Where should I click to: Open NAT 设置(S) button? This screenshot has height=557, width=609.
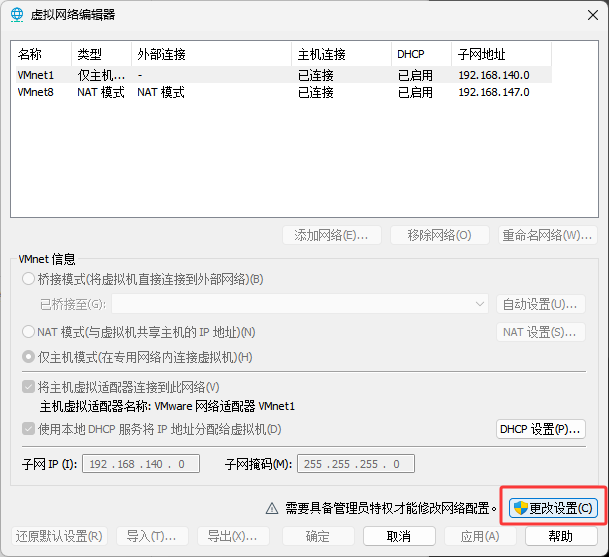[541, 332]
